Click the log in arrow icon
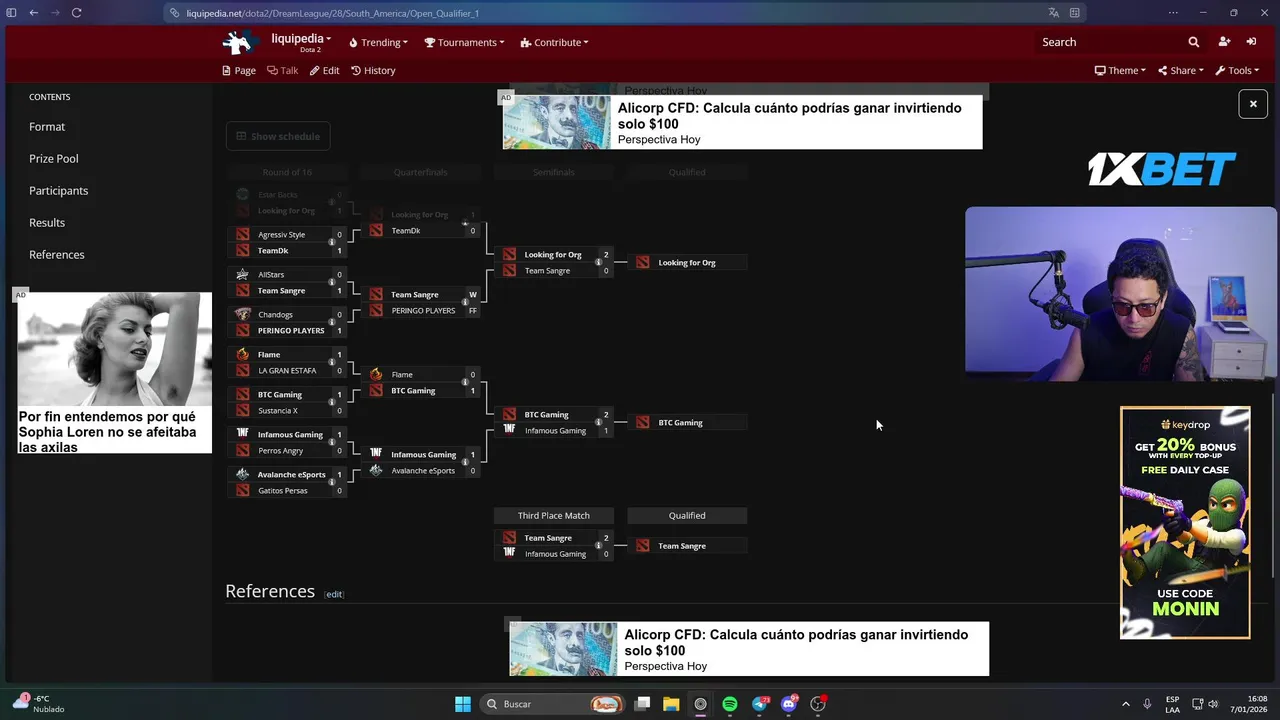This screenshot has width=1280, height=720. (x=1251, y=42)
